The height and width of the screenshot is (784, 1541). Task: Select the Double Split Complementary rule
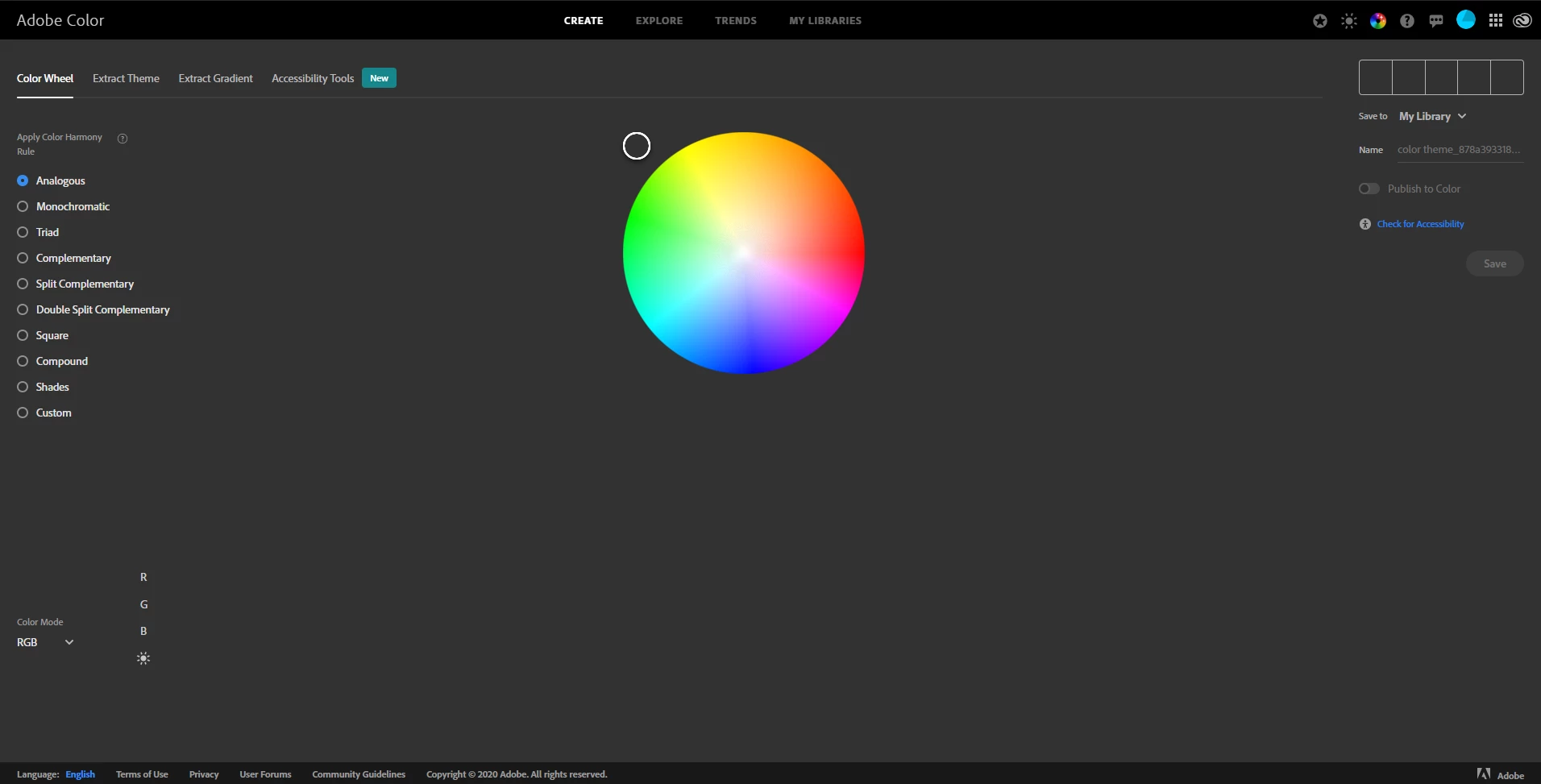click(x=93, y=309)
